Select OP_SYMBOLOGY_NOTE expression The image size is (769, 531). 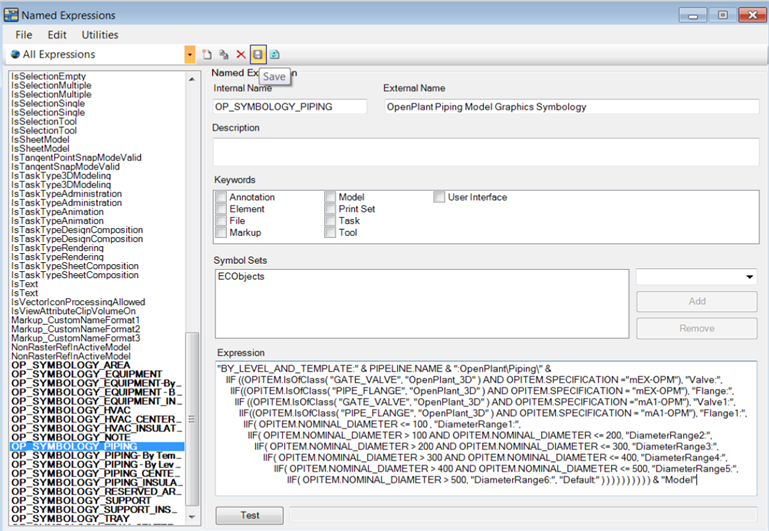[x=71, y=437]
